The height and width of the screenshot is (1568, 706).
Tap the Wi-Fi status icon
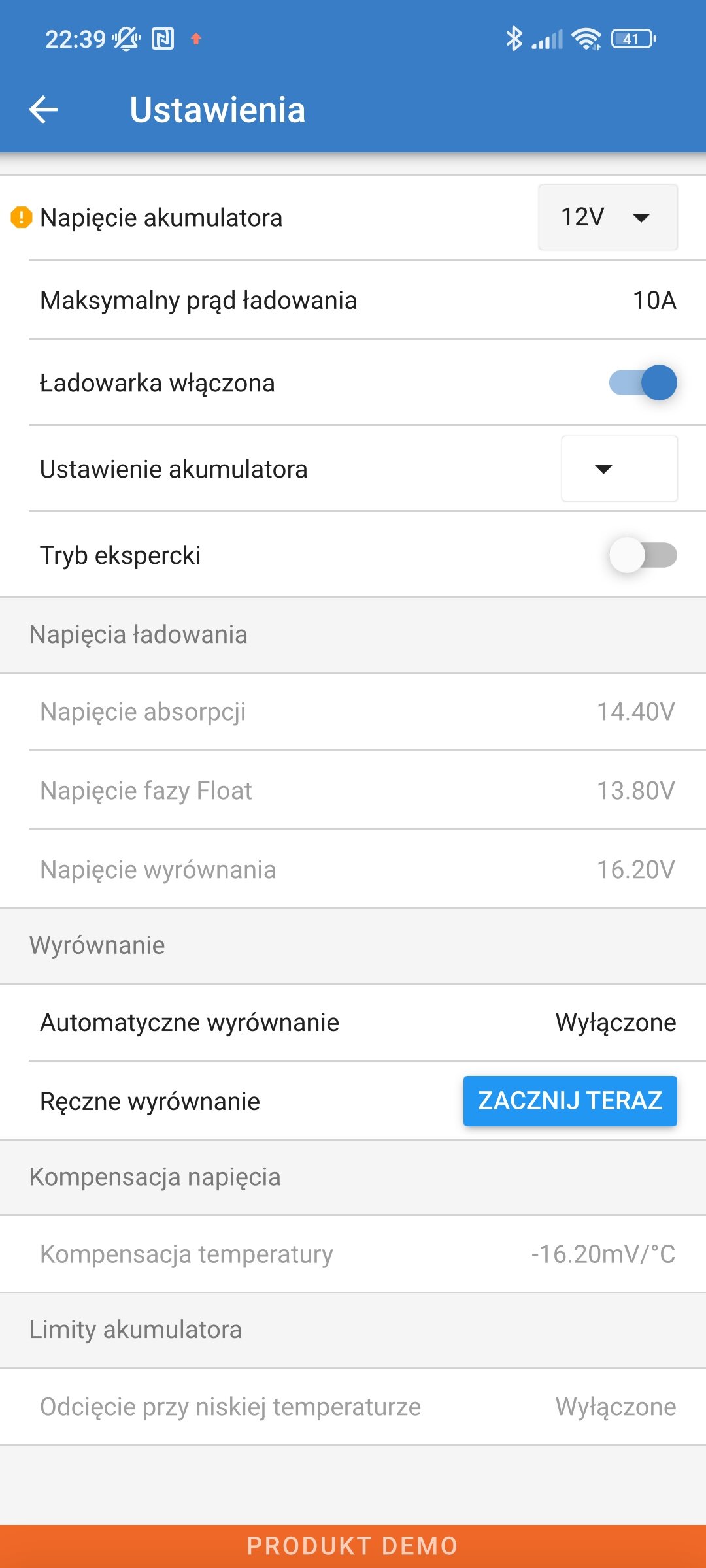pos(586,39)
